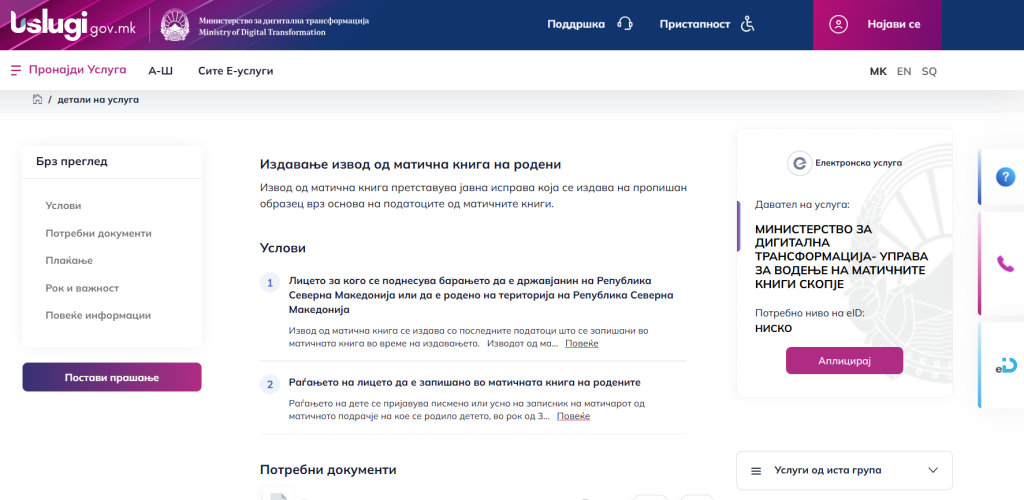Viewport: 1024px width, 500px height.
Task: Open the eID side tab
Action: (x=1006, y=366)
